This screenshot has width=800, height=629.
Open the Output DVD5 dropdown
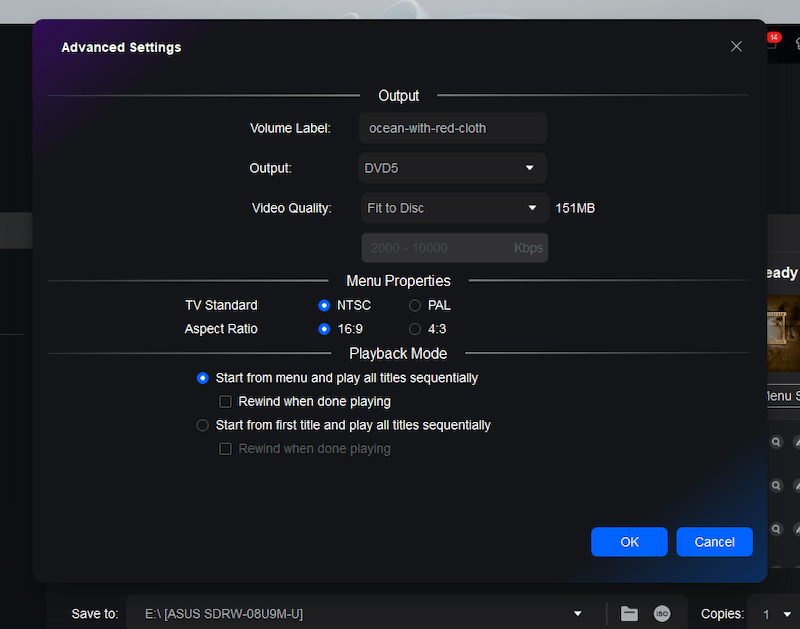click(453, 168)
